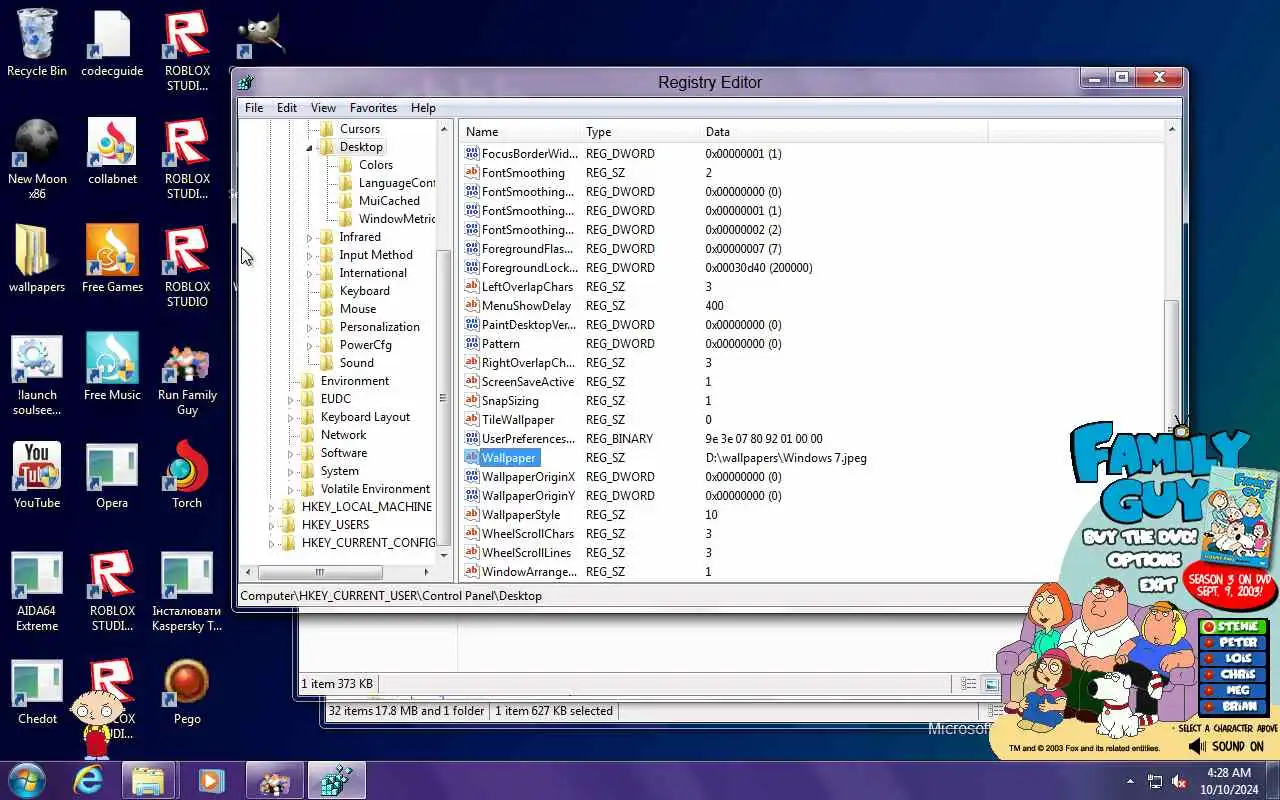Open the Favorites menu
This screenshot has width=1280, height=800.
[373, 108]
